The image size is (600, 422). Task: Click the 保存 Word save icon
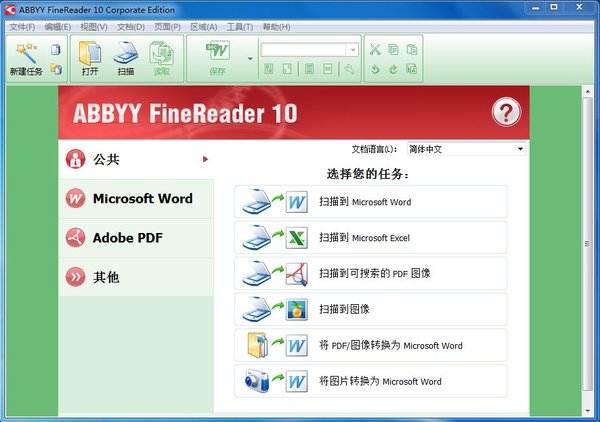(217, 51)
